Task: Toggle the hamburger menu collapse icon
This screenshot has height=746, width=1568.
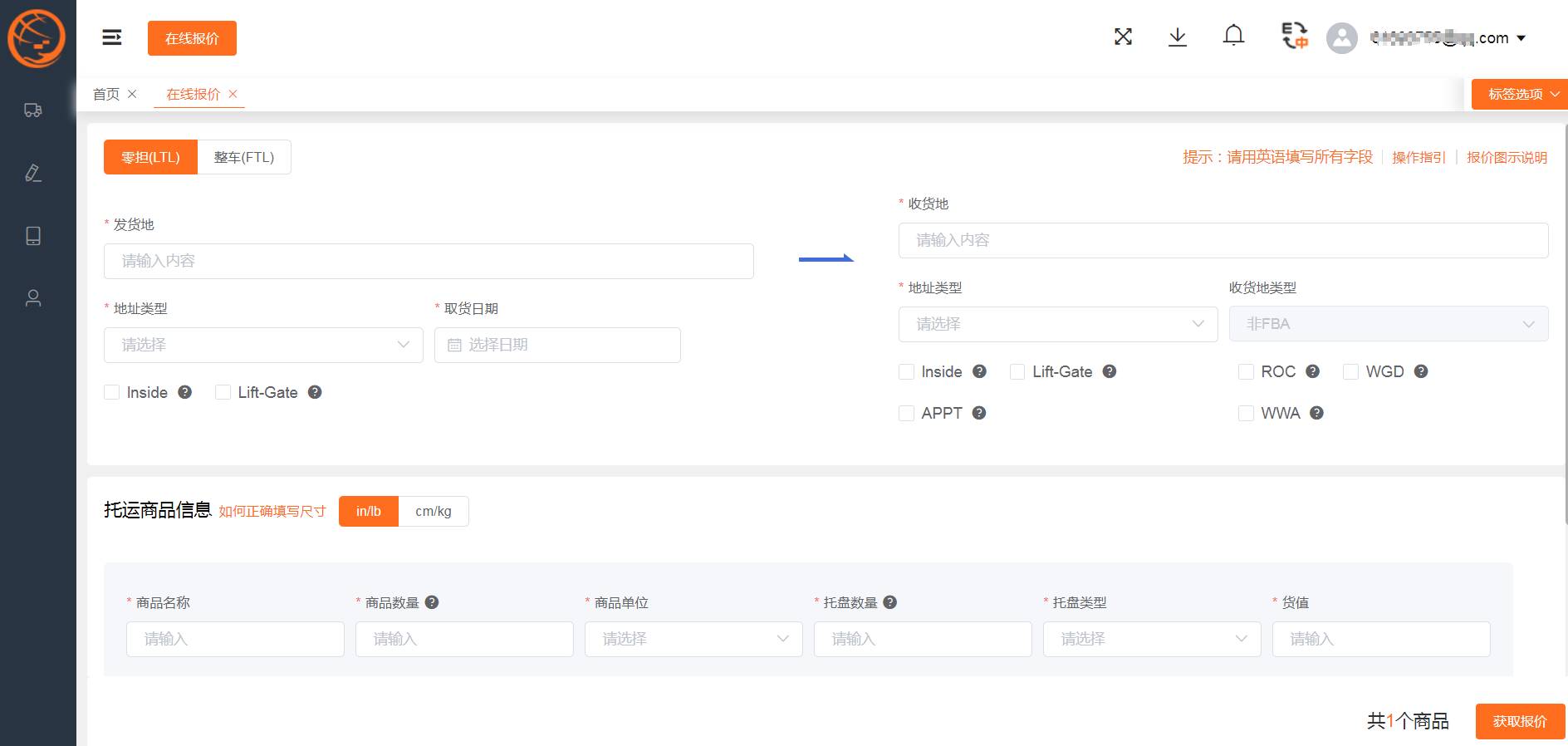Action: click(112, 37)
